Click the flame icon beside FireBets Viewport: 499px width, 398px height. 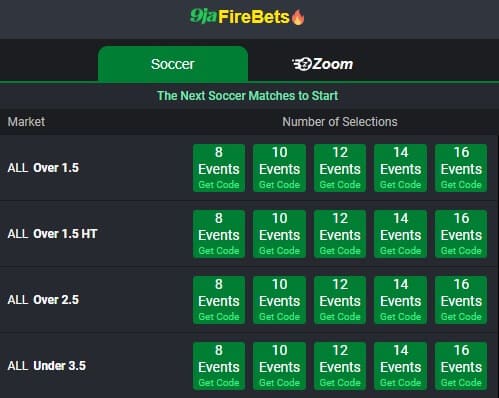pos(298,17)
